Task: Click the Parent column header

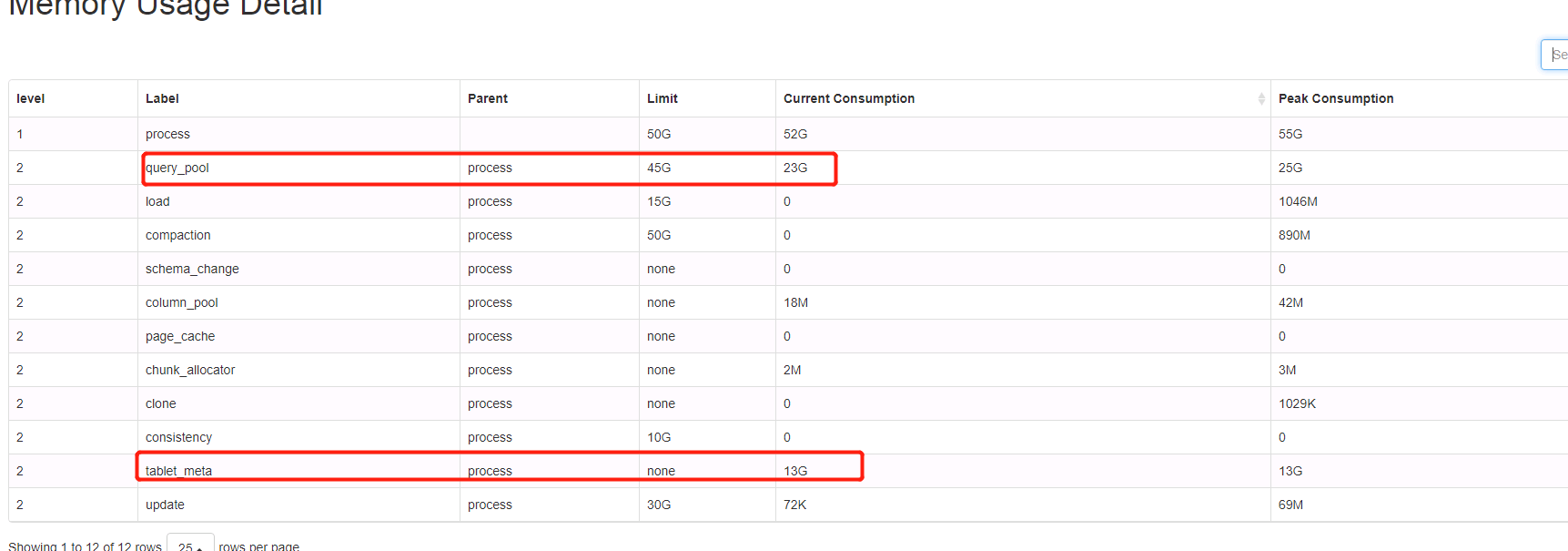Action: tap(487, 98)
